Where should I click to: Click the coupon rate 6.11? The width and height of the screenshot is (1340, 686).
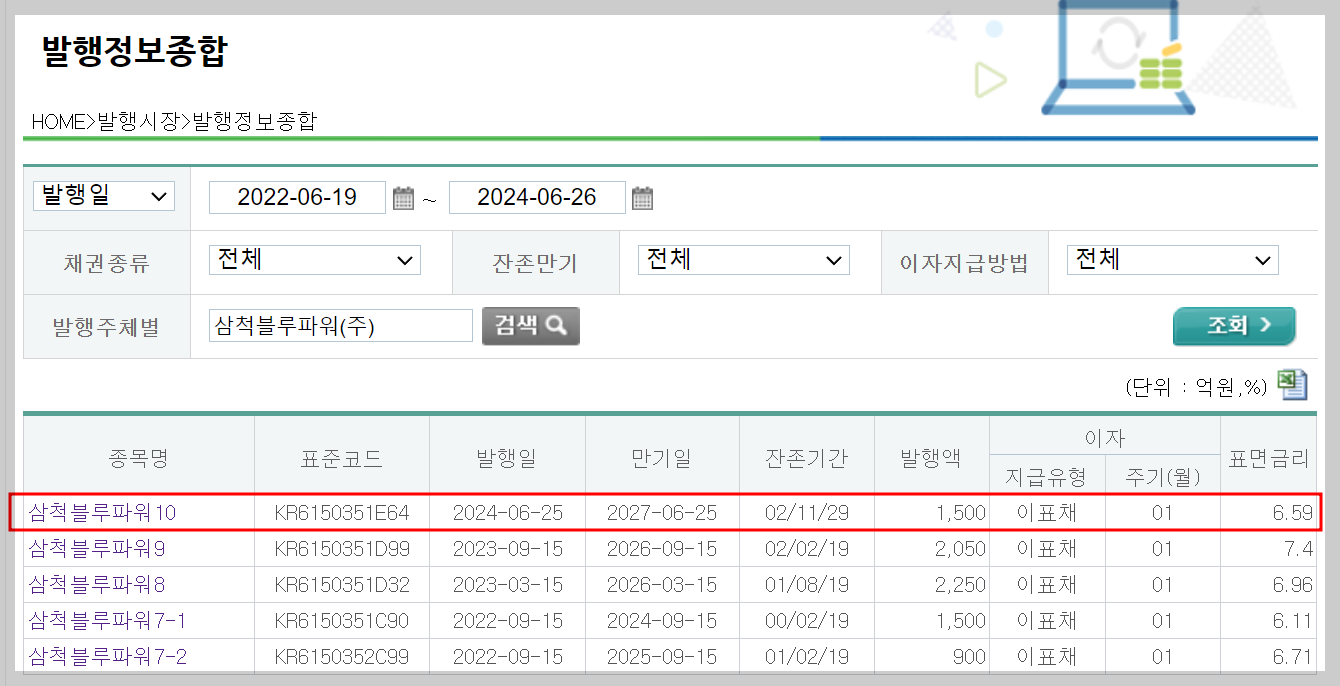coord(1292,621)
